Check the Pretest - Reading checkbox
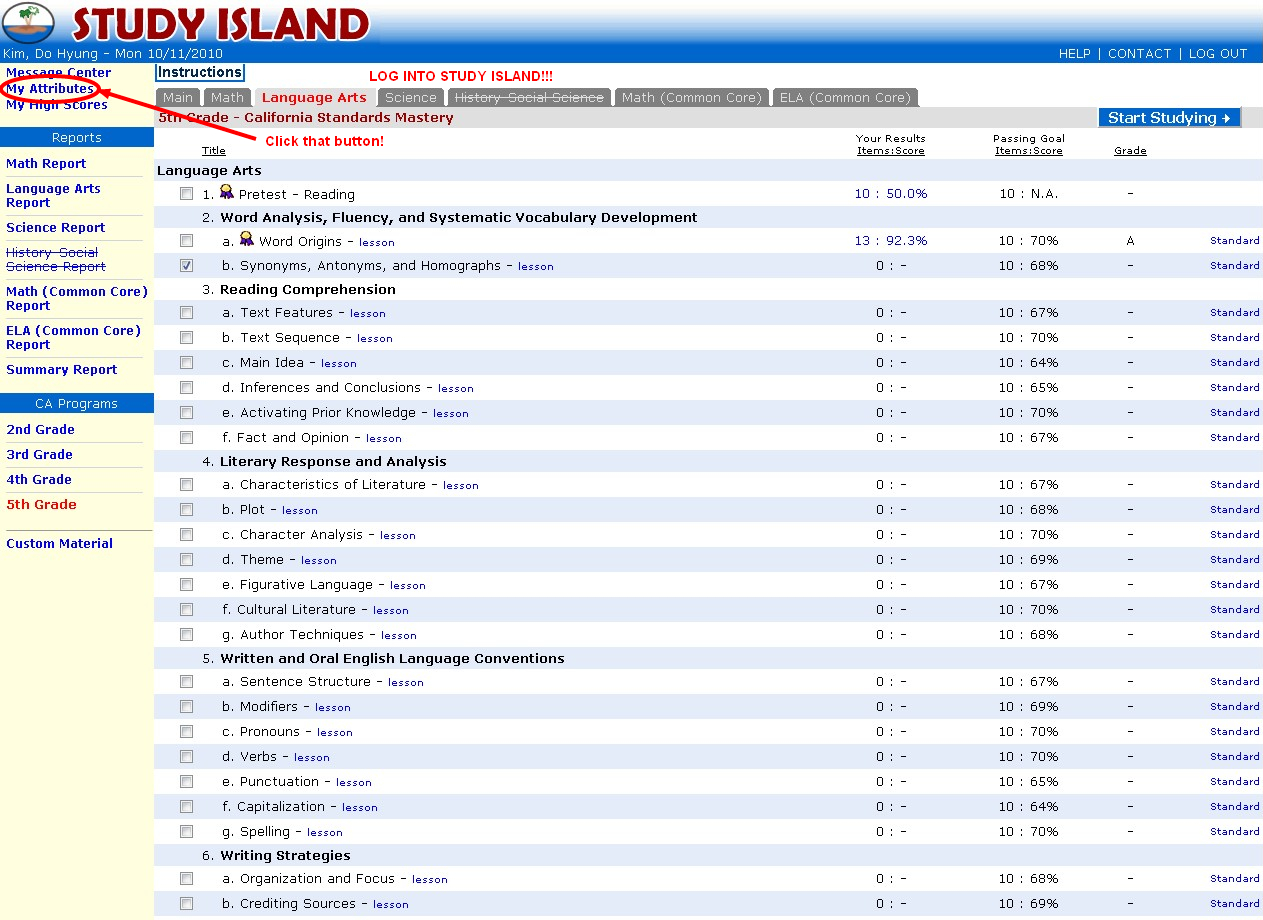 (186, 193)
